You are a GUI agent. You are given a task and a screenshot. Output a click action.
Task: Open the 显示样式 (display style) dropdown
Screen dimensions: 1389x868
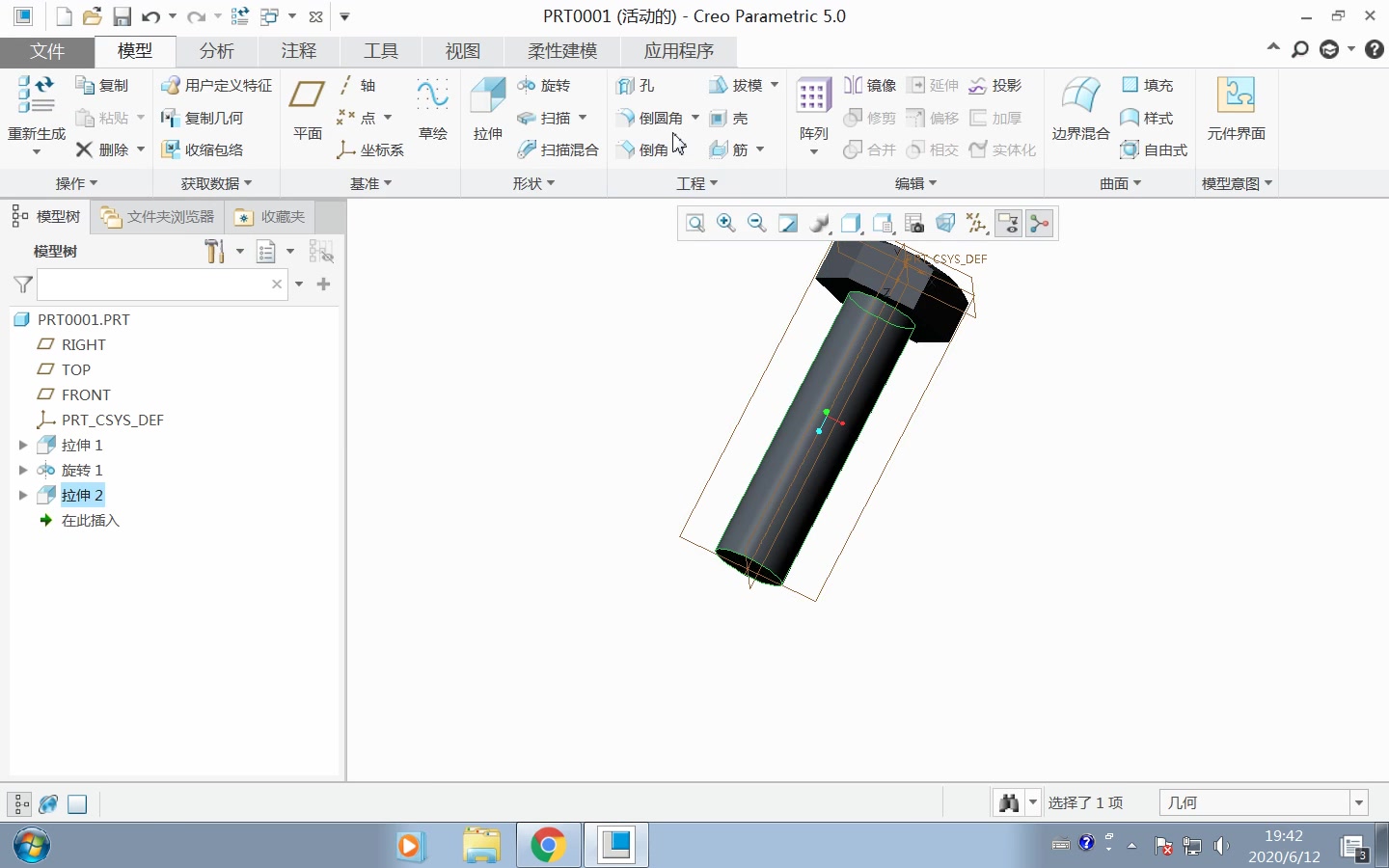point(820,223)
